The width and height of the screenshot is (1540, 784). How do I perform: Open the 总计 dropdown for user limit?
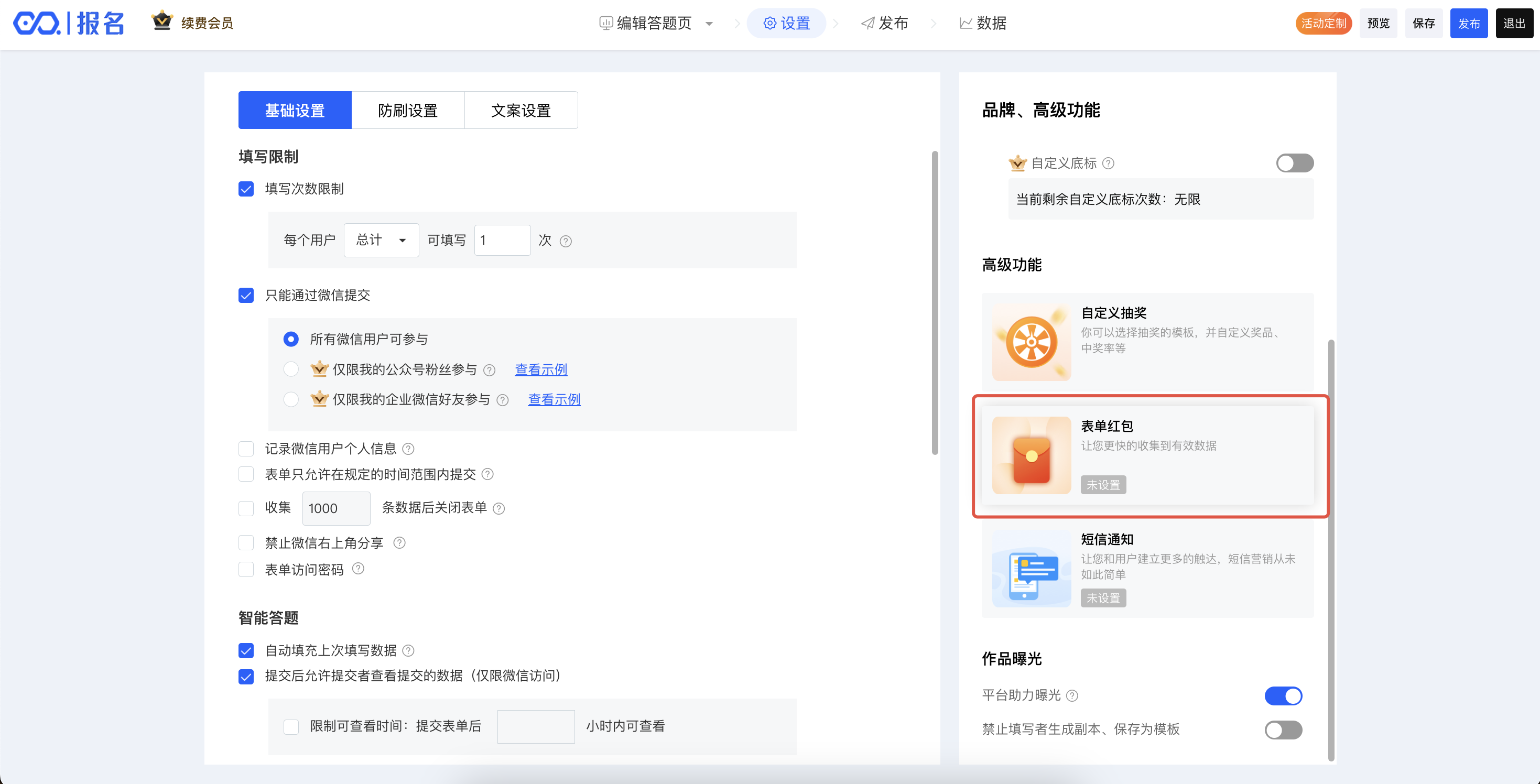tap(381, 240)
